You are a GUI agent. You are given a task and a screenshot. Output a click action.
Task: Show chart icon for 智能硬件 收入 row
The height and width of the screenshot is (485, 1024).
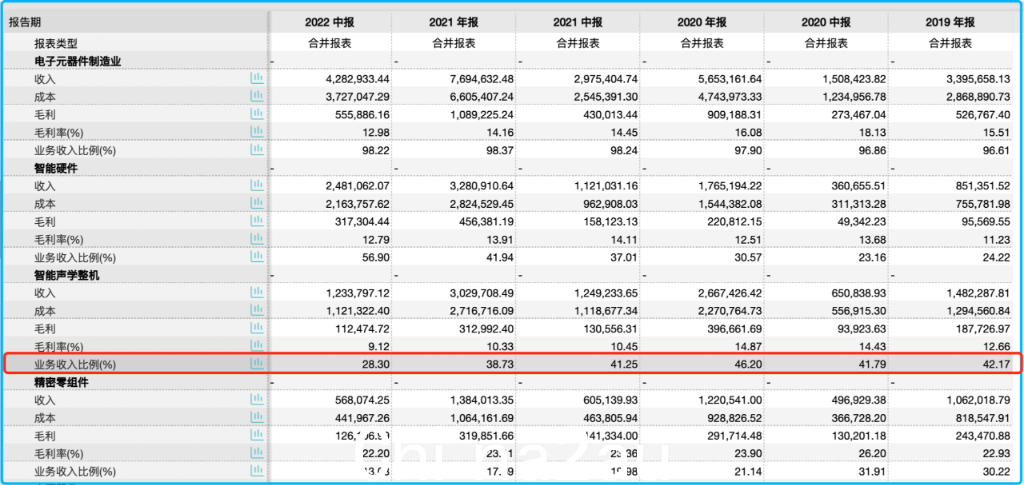pos(257,185)
